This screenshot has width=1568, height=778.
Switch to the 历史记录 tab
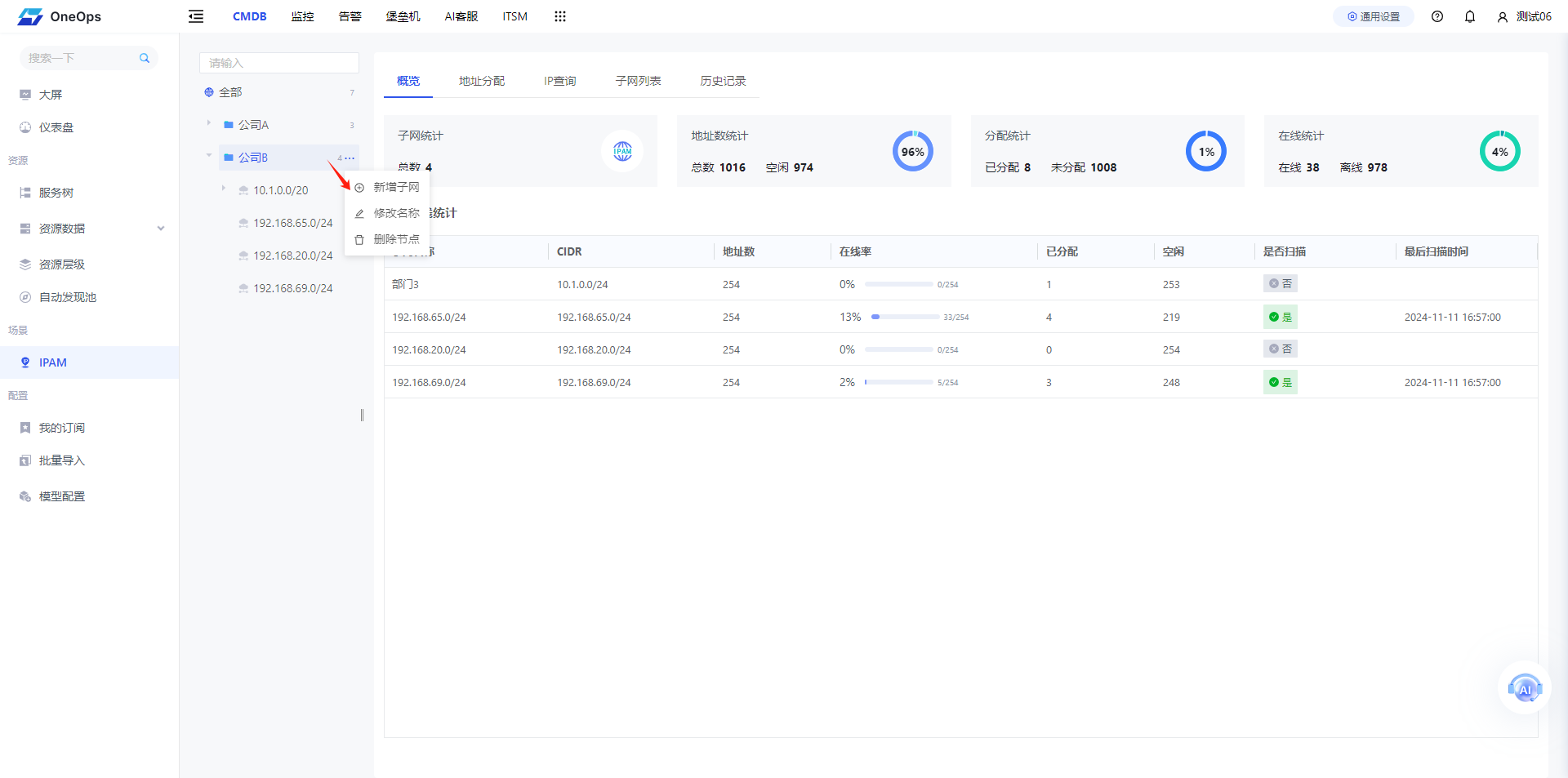724,81
